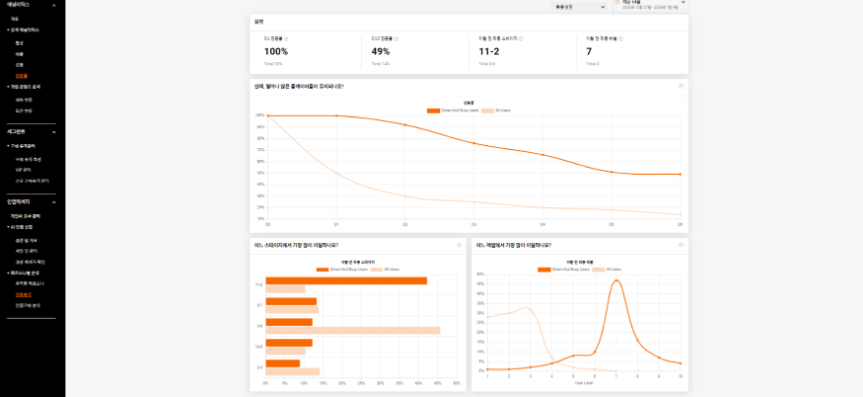Click the info icon beside the 11-2 stage metric label
This screenshot has height=397, width=863.
pyautogui.click(x=521, y=39)
